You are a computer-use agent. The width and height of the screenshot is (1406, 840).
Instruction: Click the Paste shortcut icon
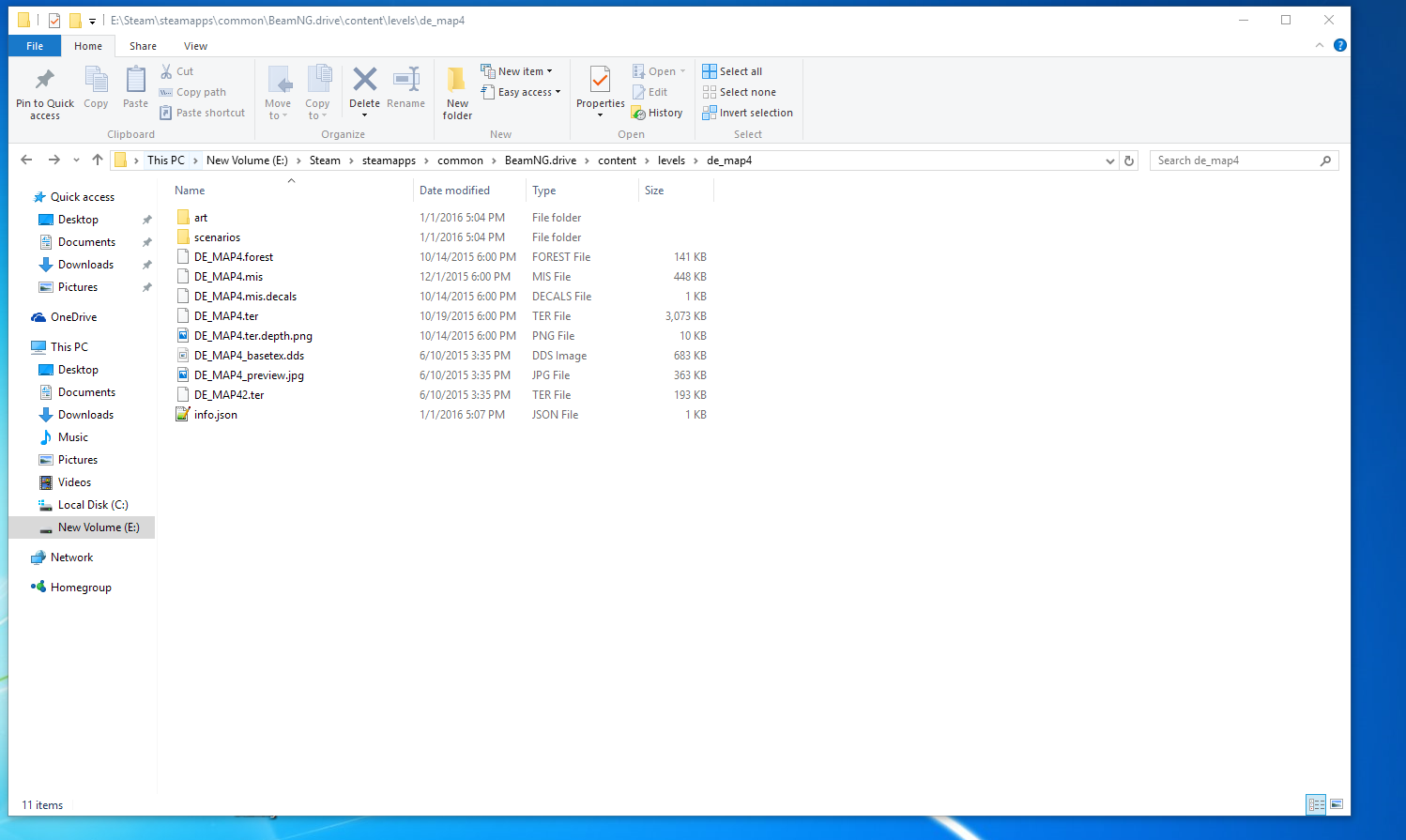tap(166, 113)
